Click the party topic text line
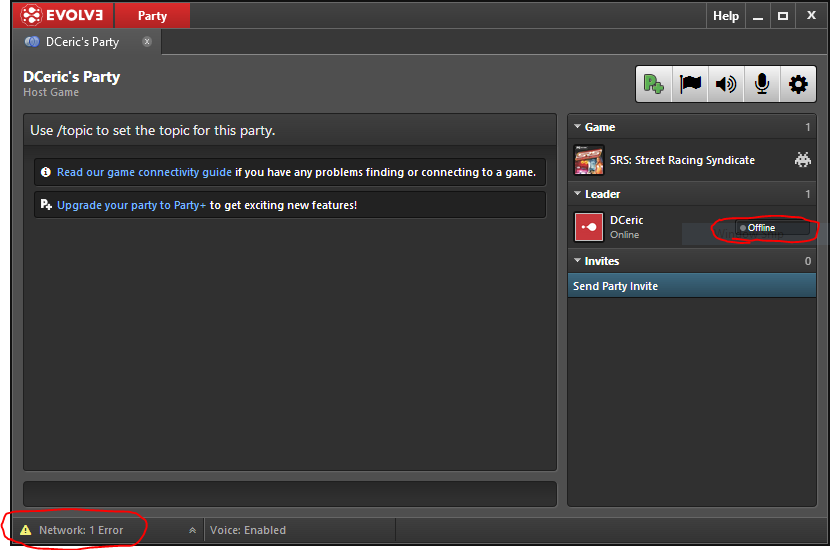This screenshot has height=550, width=830. 152,130
